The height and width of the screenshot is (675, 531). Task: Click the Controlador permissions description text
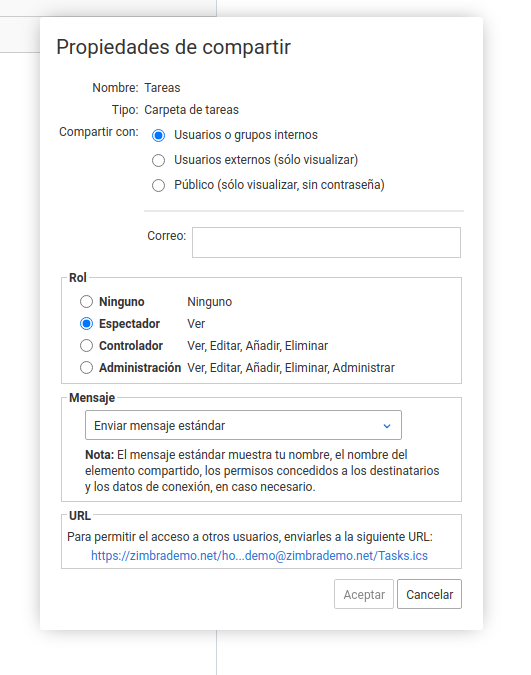point(258,346)
